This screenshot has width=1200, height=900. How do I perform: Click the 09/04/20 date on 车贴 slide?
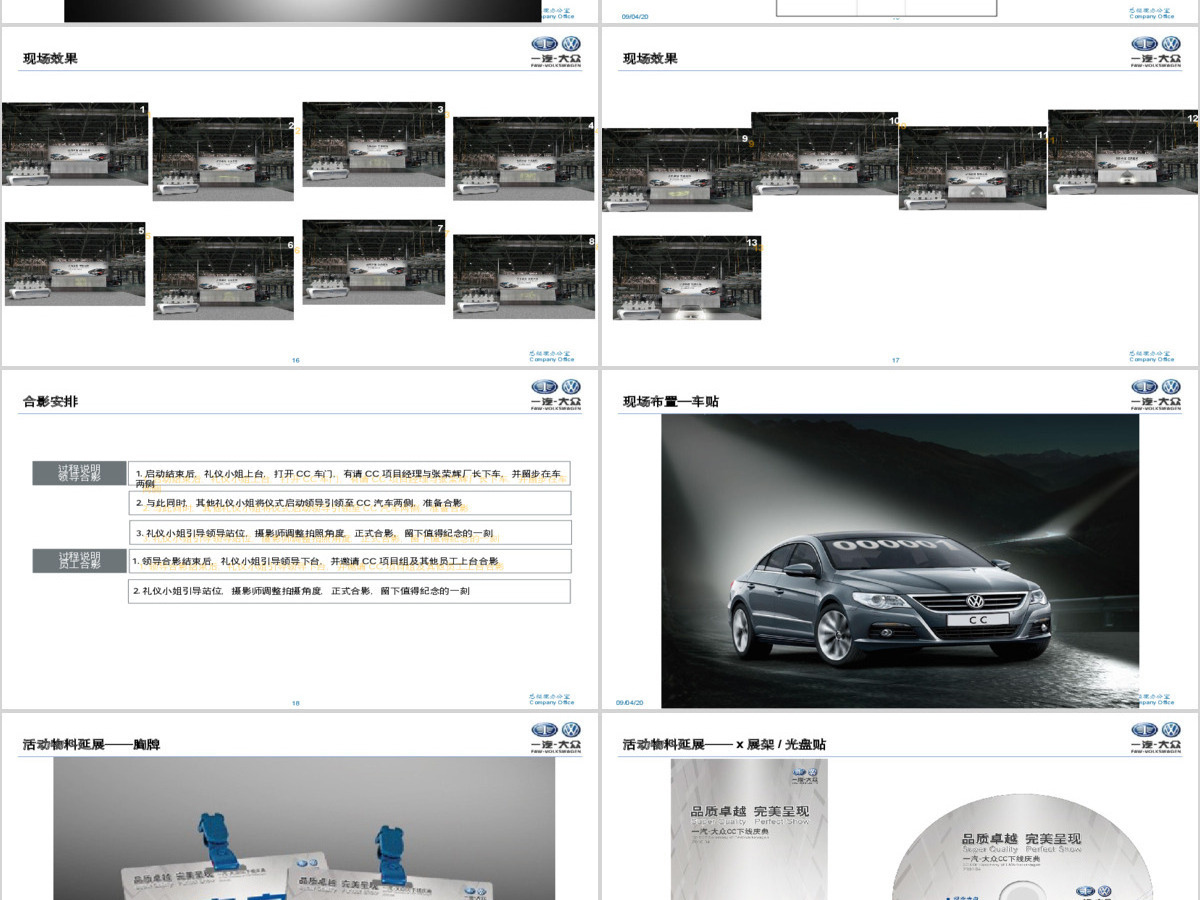pyautogui.click(x=630, y=703)
